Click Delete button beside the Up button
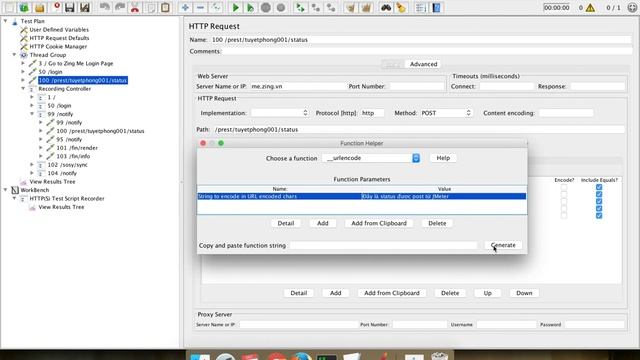 point(450,293)
